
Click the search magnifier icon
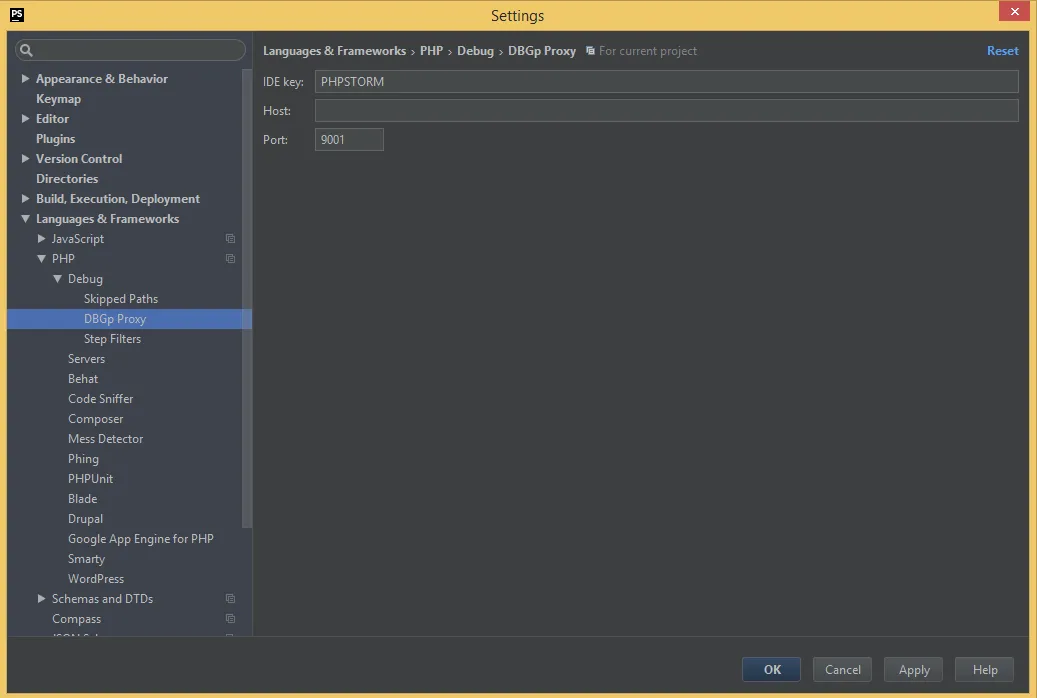26,50
